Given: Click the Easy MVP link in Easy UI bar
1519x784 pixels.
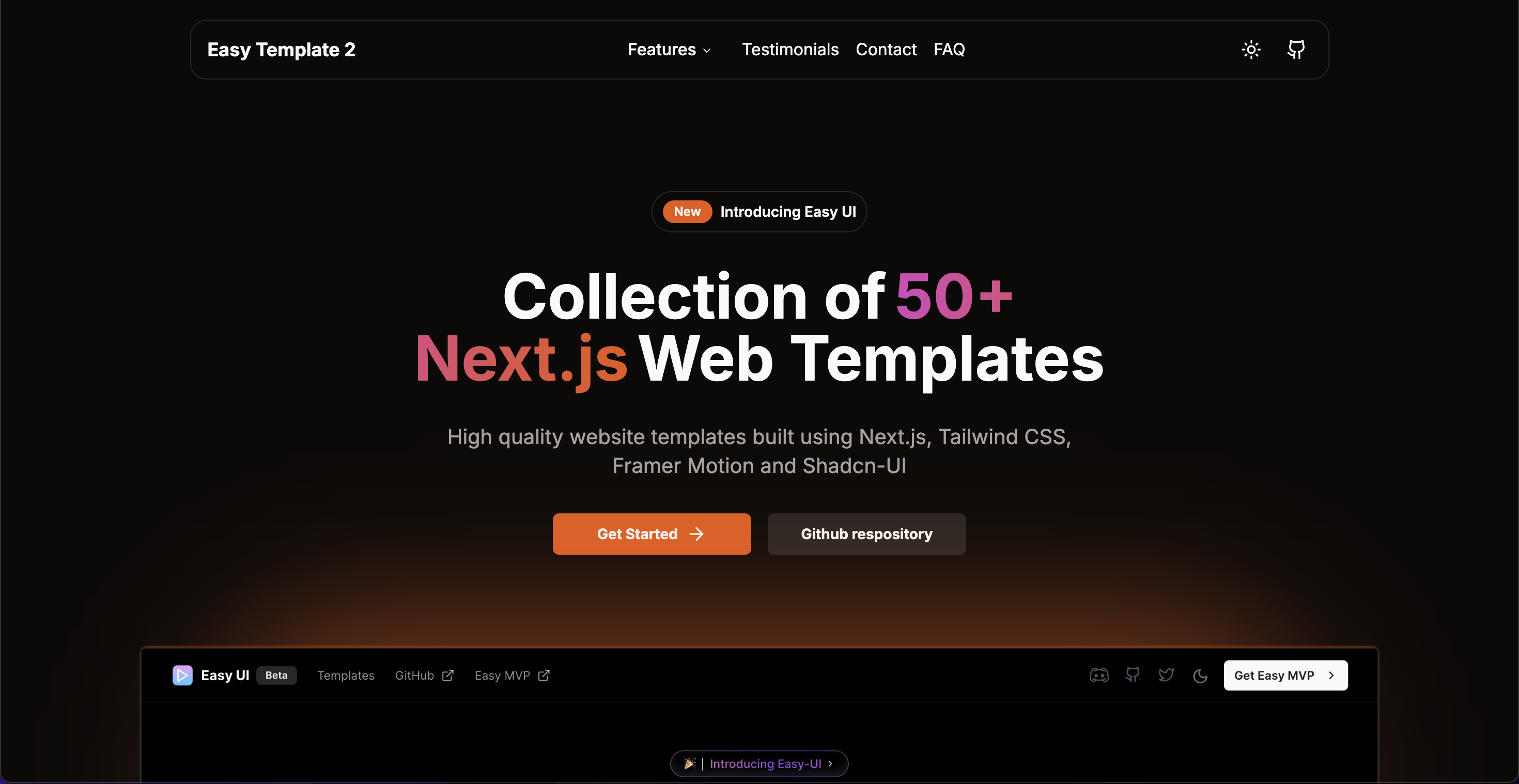Looking at the screenshot, I should pyautogui.click(x=510, y=675).
